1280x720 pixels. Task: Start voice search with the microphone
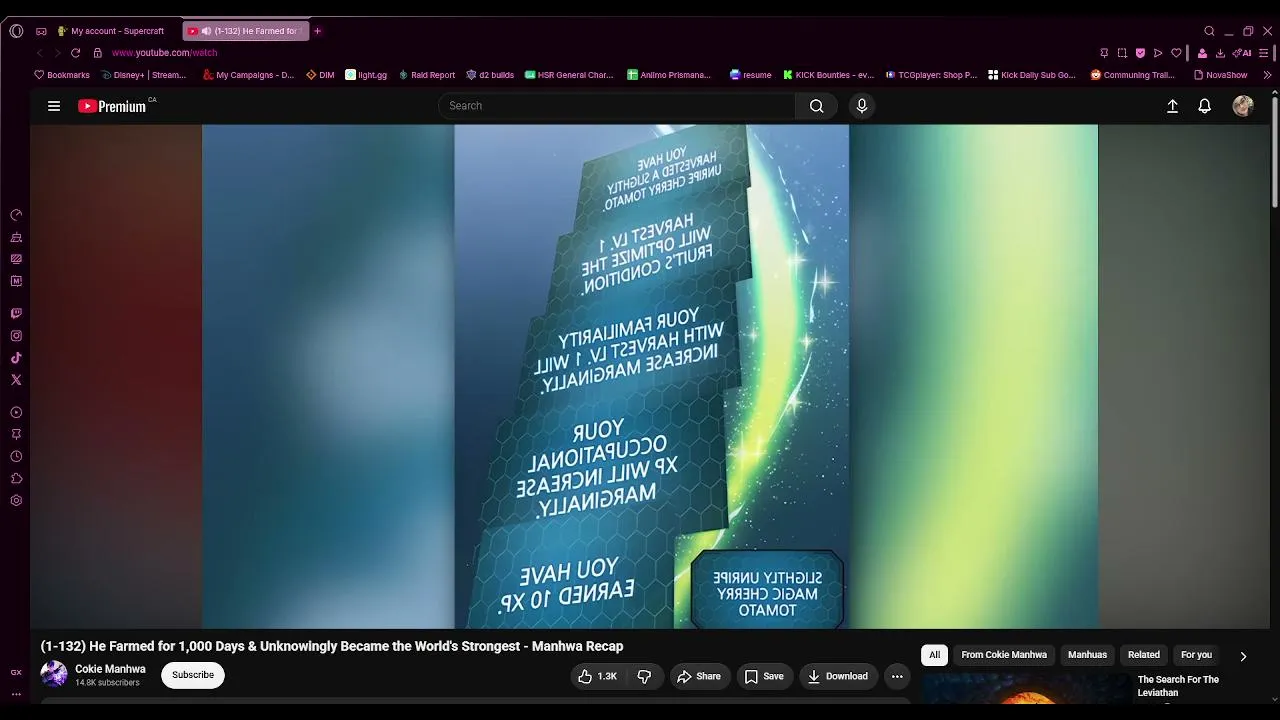click(x=862, y=106)
